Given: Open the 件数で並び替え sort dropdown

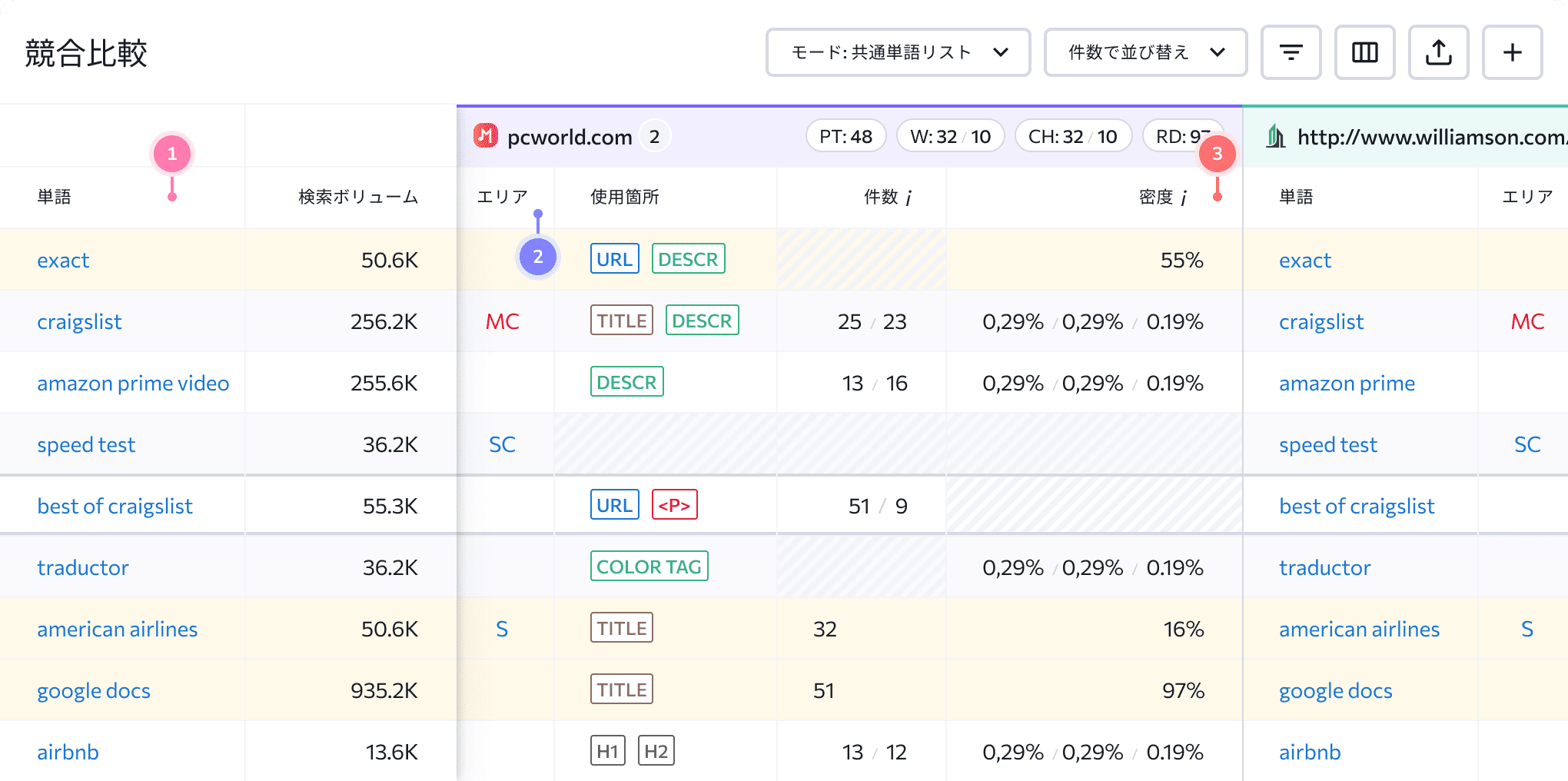Looking at the screenshot, I should coord(1145,52).
